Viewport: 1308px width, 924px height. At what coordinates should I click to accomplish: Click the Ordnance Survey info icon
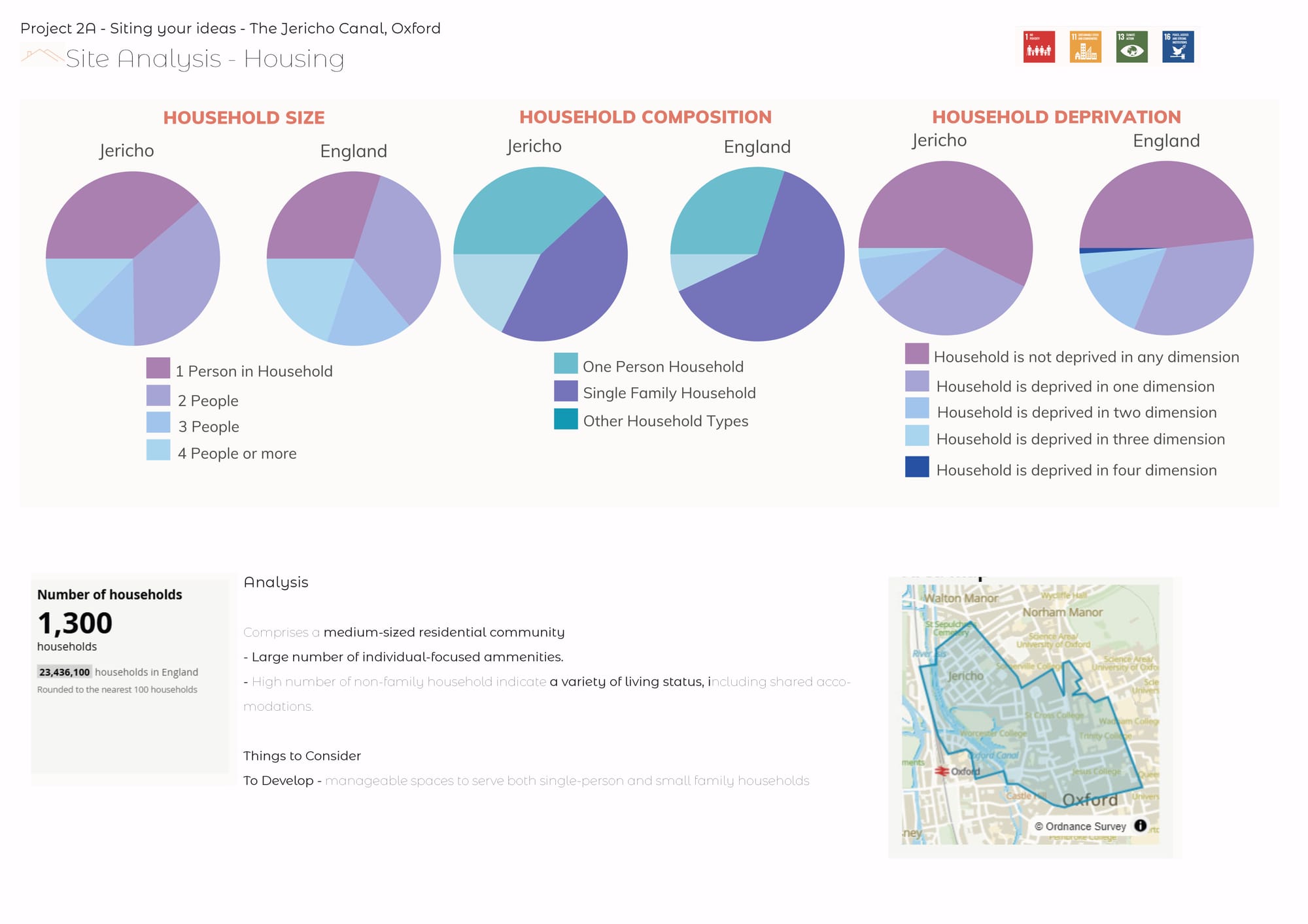coord(1140,825)
